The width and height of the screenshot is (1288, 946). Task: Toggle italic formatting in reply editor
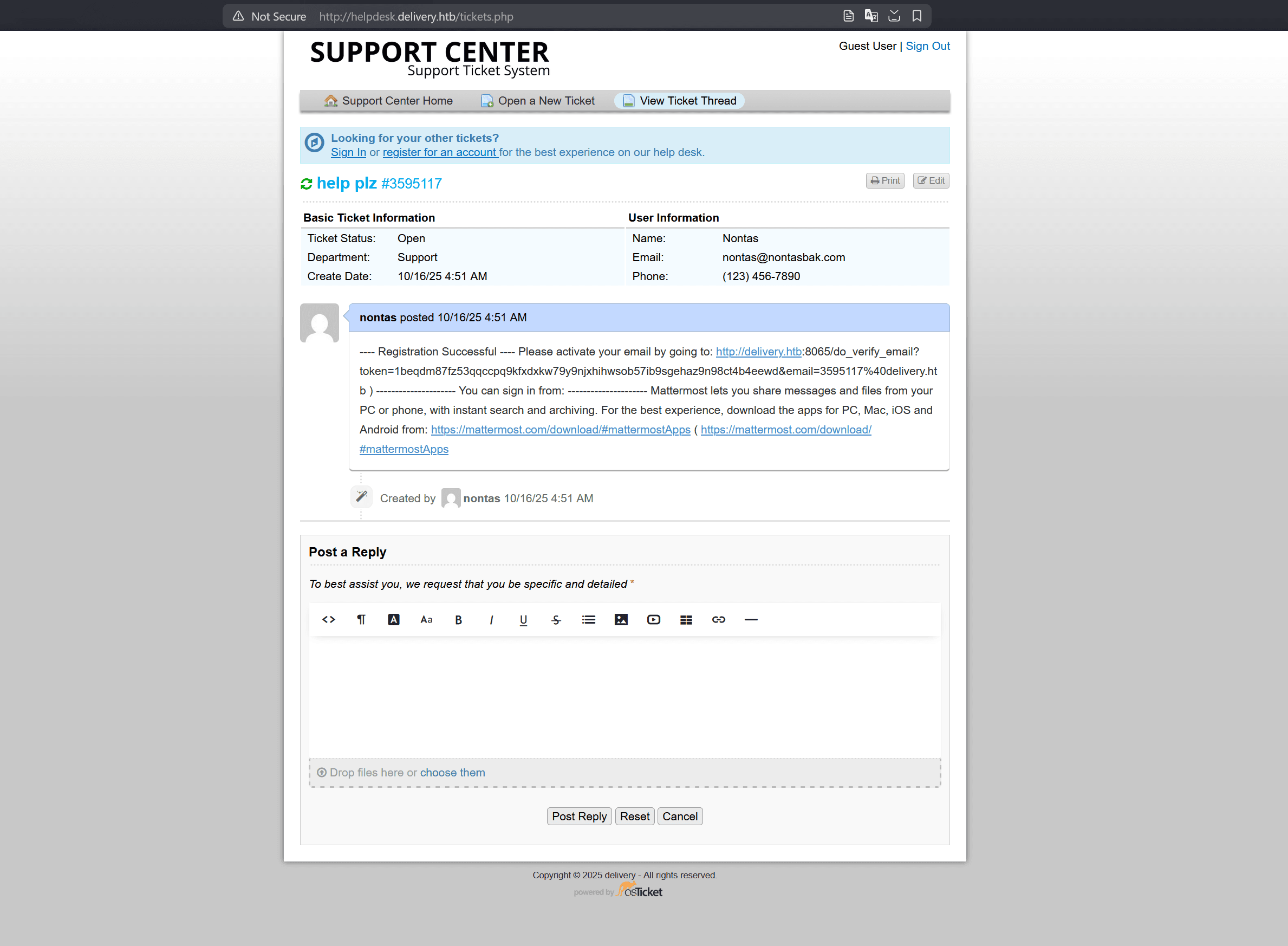(491, 620)
